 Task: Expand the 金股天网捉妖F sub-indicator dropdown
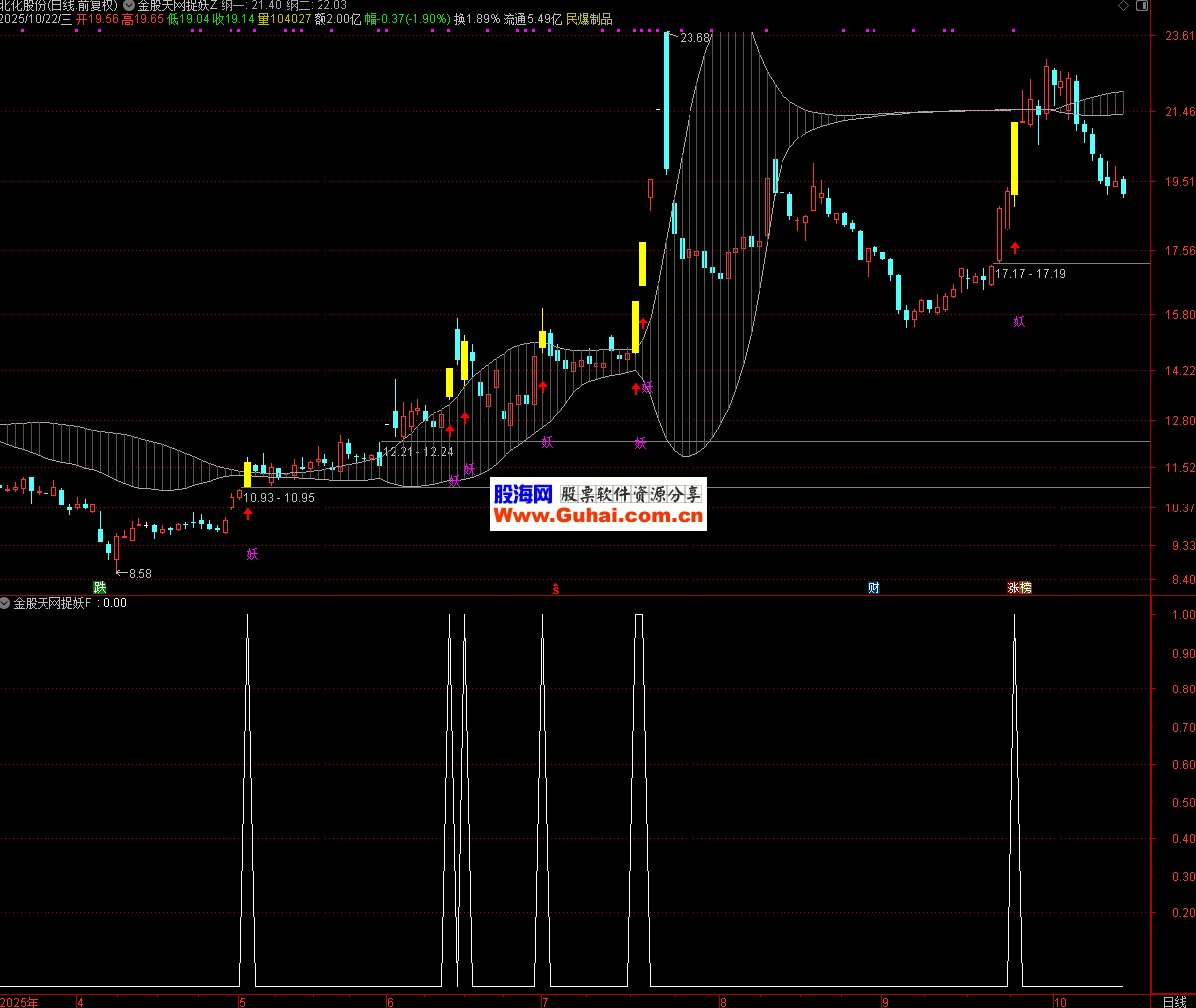pos(6,603)
